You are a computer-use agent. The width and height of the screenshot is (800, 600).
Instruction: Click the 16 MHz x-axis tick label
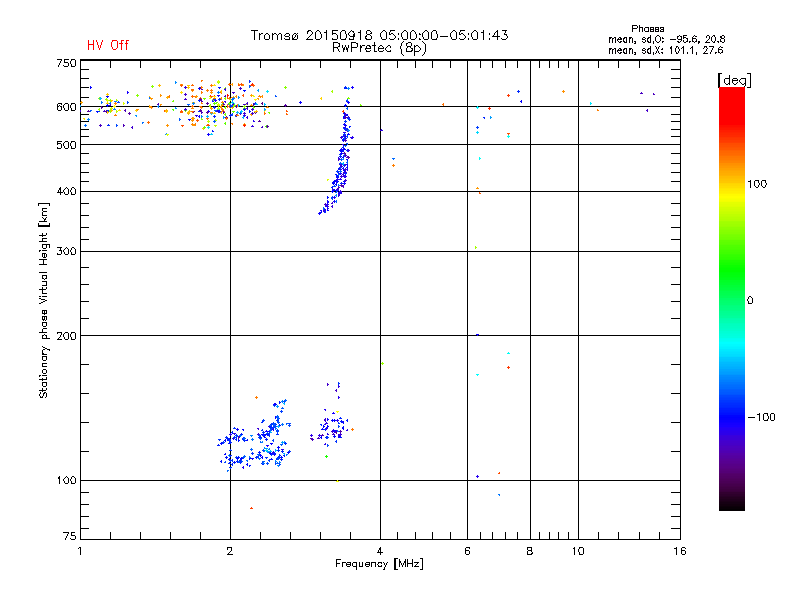click(680, 551)
